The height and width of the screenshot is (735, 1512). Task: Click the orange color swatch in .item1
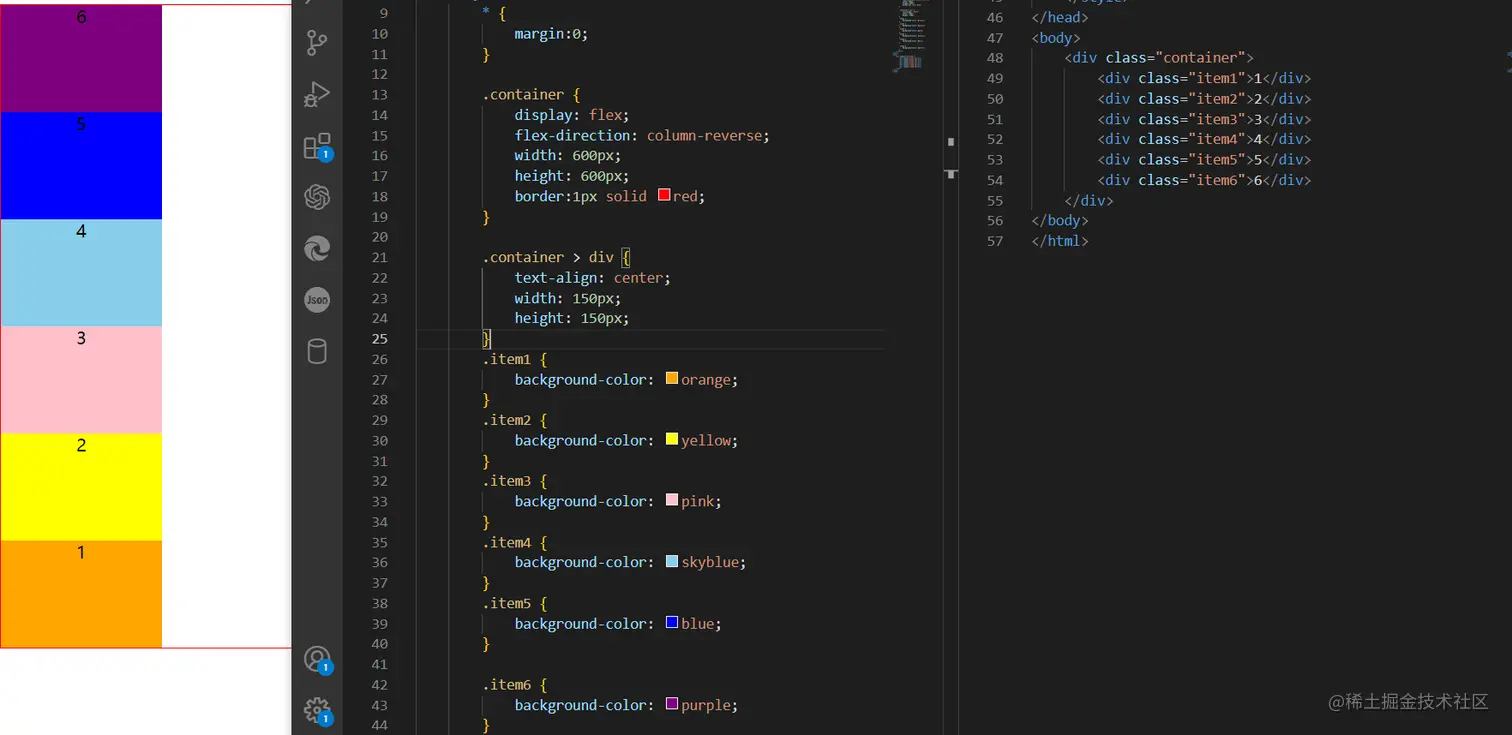tap(672, 379)
